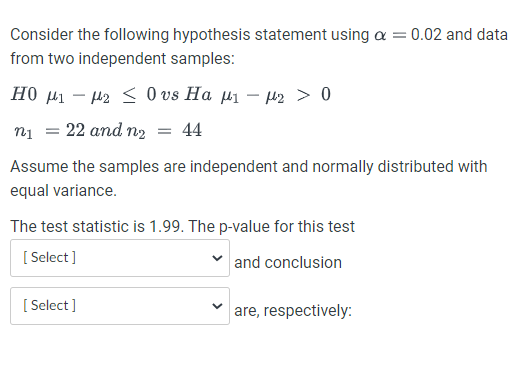Click the [ Select ] placeholder in first dropdown
The width and height of the screenshot is (515, 381).
[x=50, y=257]
